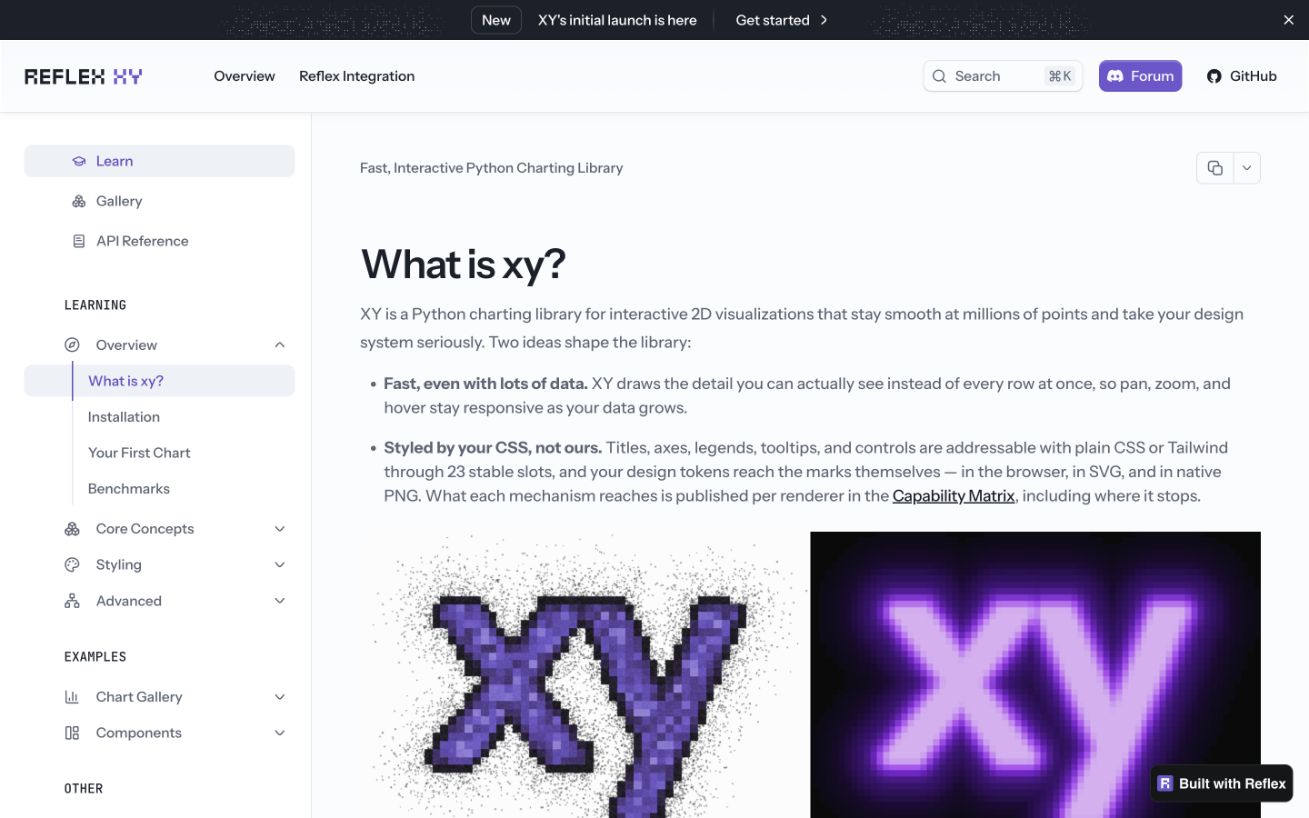
Task: Click "XY's initial launch is here" banner text
Action: click(617, 20)
